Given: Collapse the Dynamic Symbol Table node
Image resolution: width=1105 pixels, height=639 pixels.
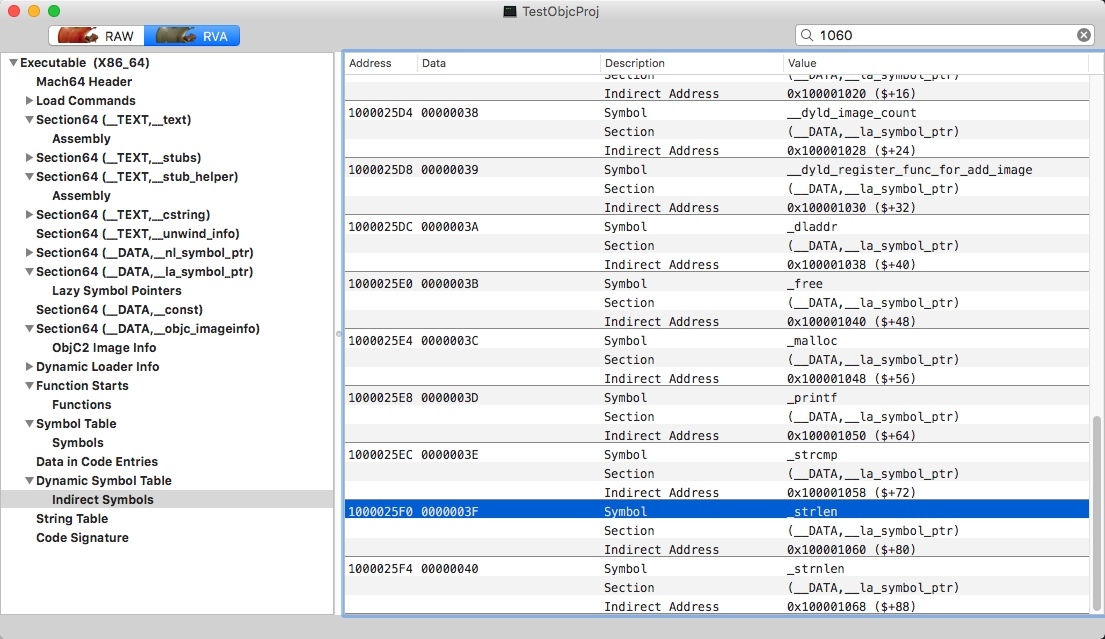Looking at the screenshot, I should (29, 481).
